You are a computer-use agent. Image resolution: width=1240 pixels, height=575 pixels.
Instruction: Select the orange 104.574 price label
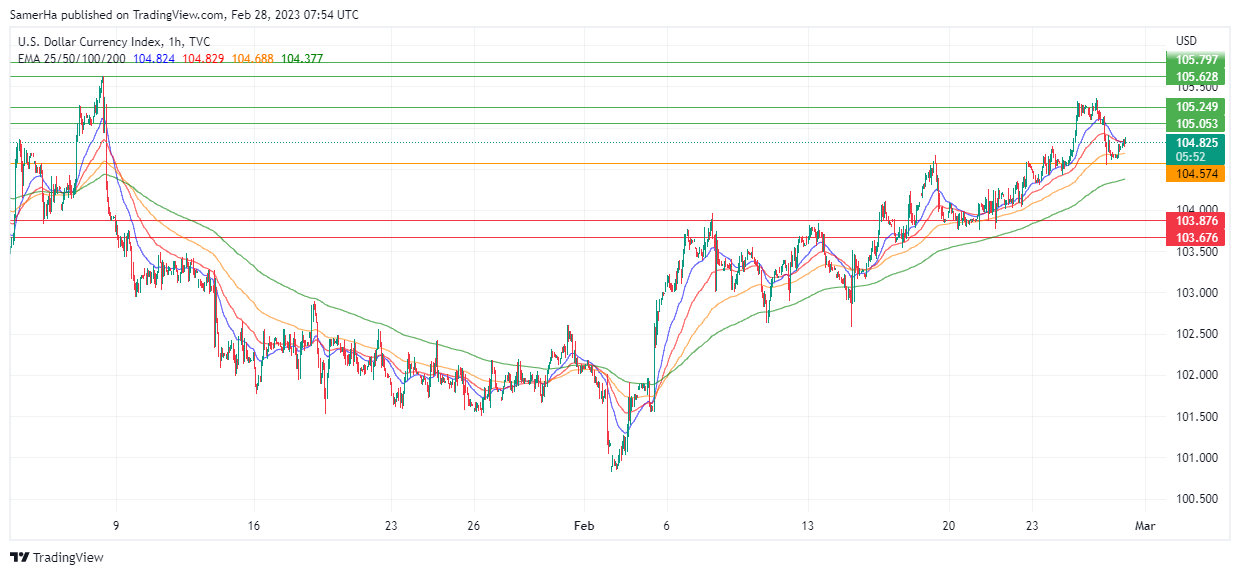1196,174
